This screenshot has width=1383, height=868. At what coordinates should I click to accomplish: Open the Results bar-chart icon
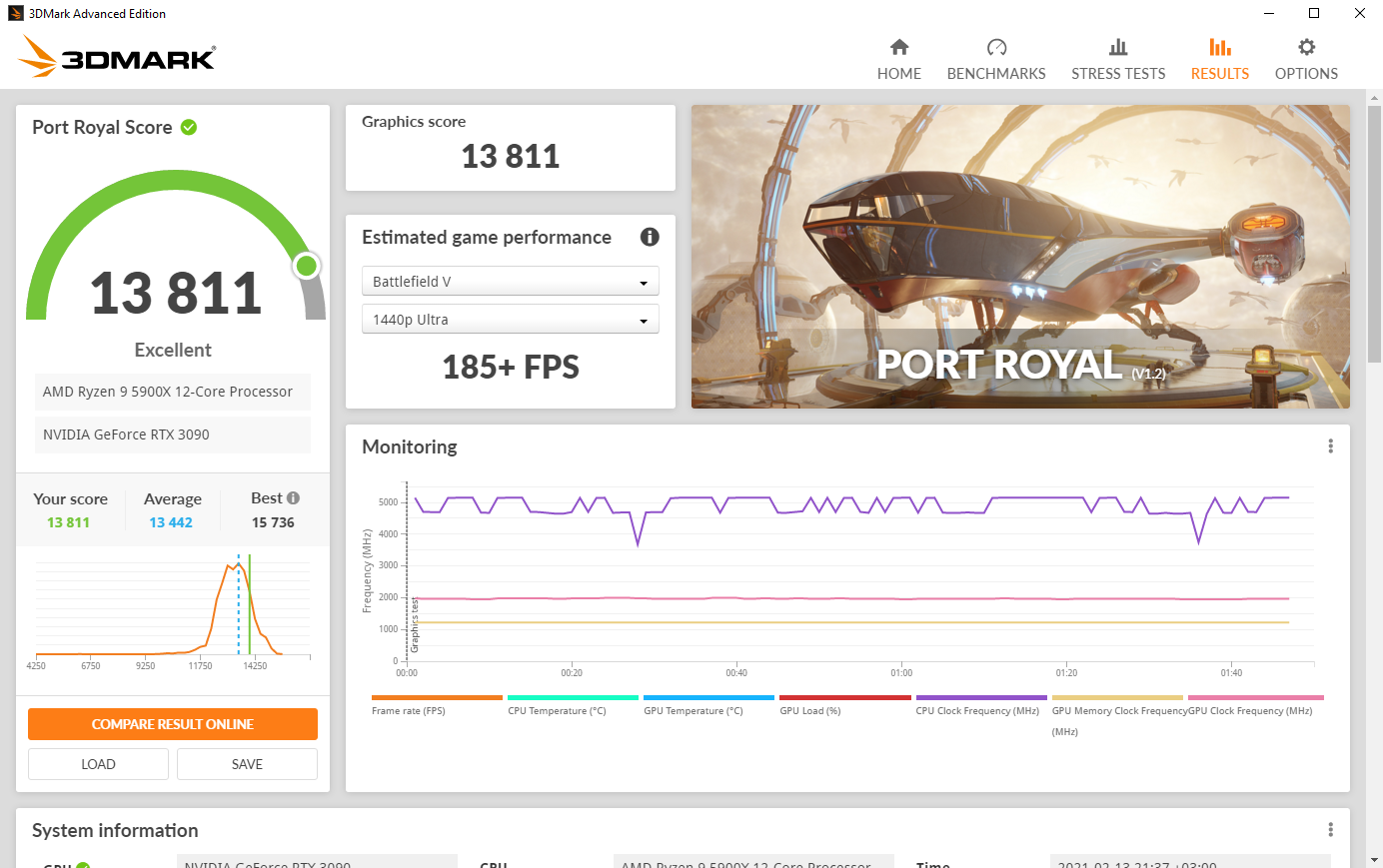click(x=1220, y=47)
